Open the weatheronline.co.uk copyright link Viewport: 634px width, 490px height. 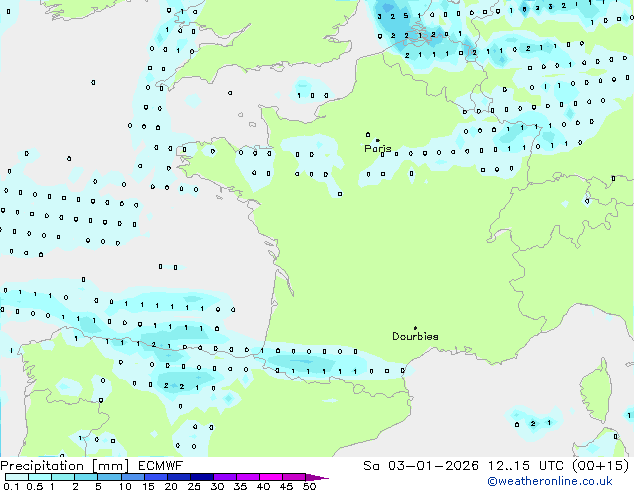(550, 481)
